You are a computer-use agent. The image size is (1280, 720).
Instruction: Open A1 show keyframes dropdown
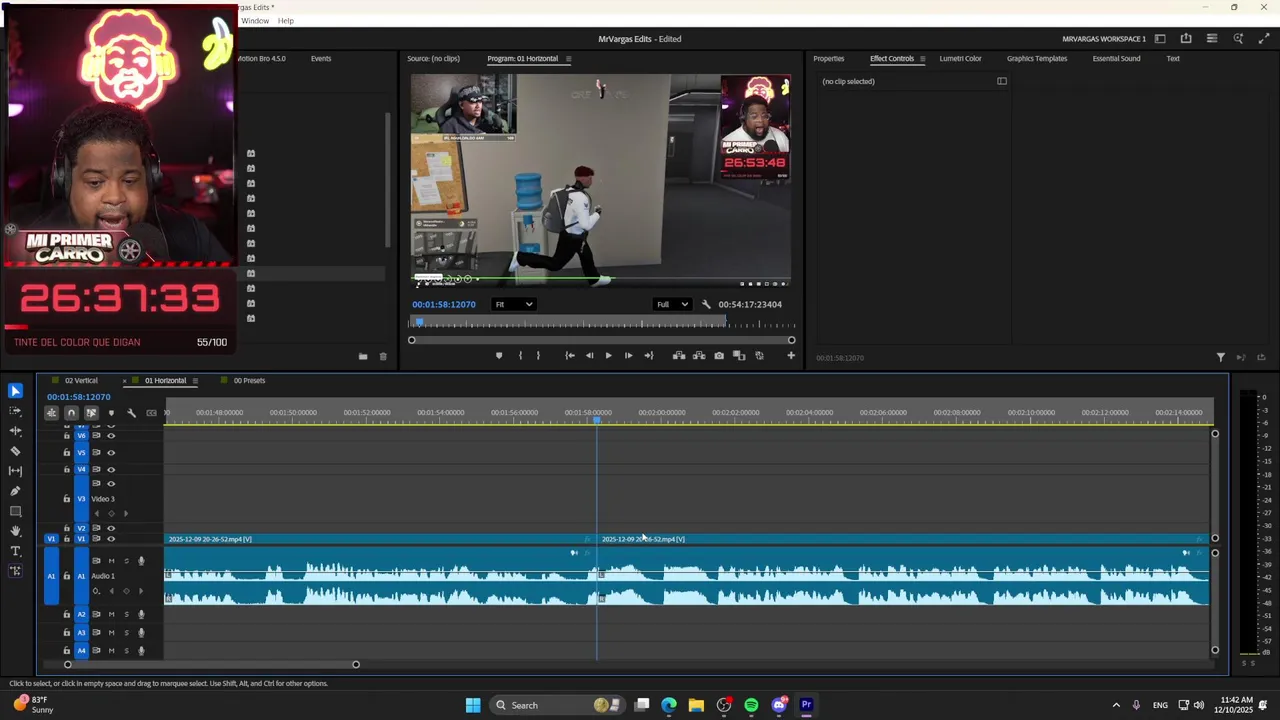click(x=96, y=592)
